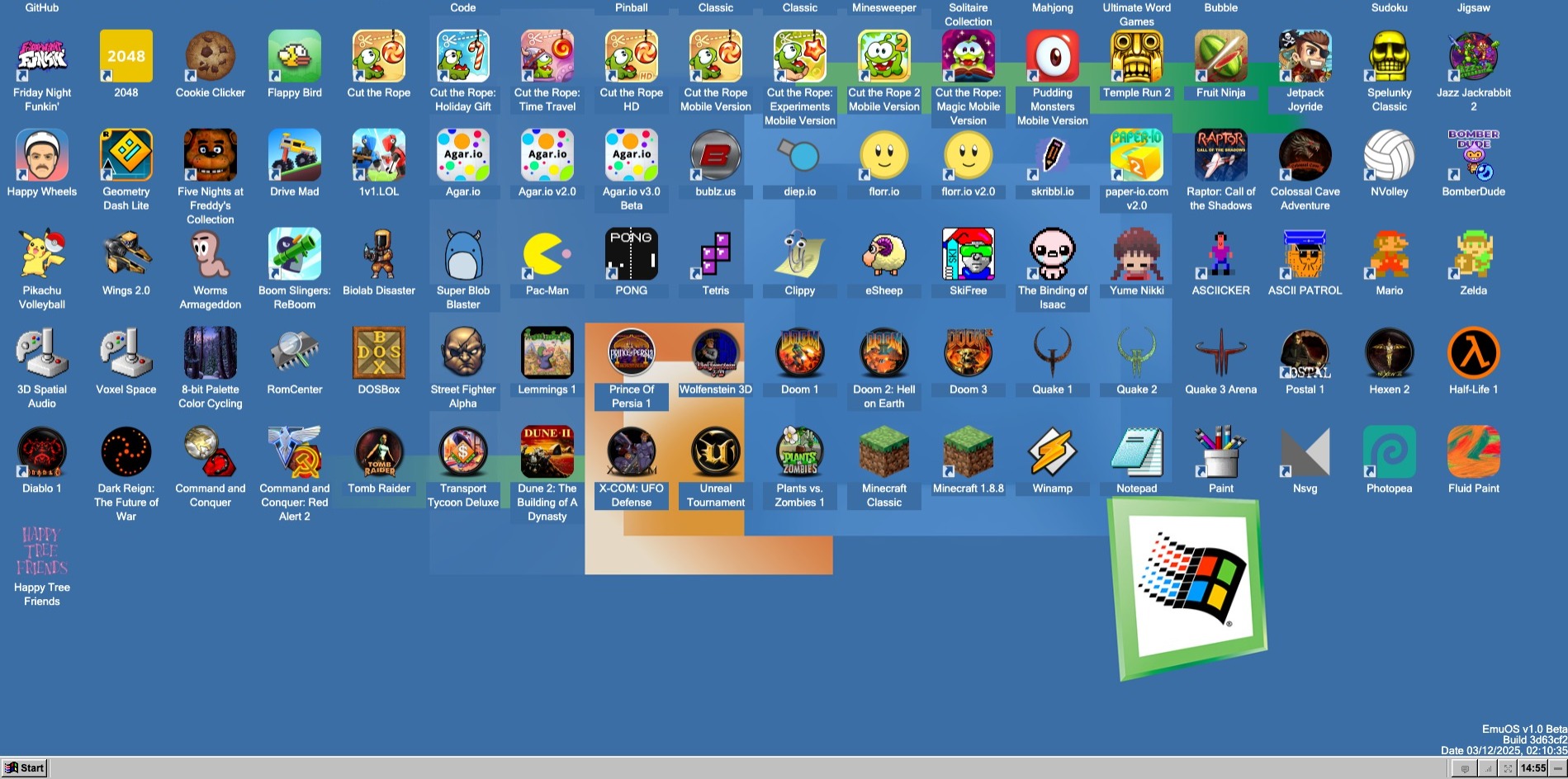Viewport: 1568px width, 779px height.
Task: Open Cookie Clicker from the desktop
Action: (211, 56)
